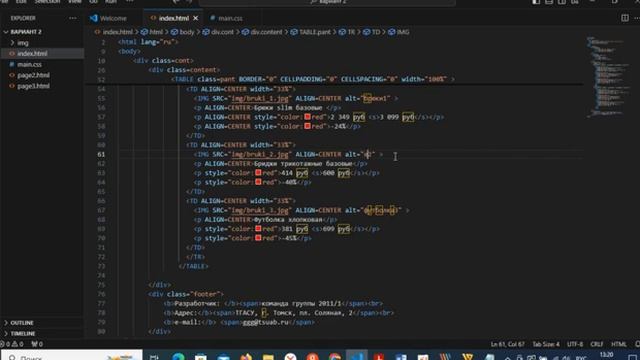Change the HTML language mode
This screenshot has height=360, width=640.
click(618, 344)
